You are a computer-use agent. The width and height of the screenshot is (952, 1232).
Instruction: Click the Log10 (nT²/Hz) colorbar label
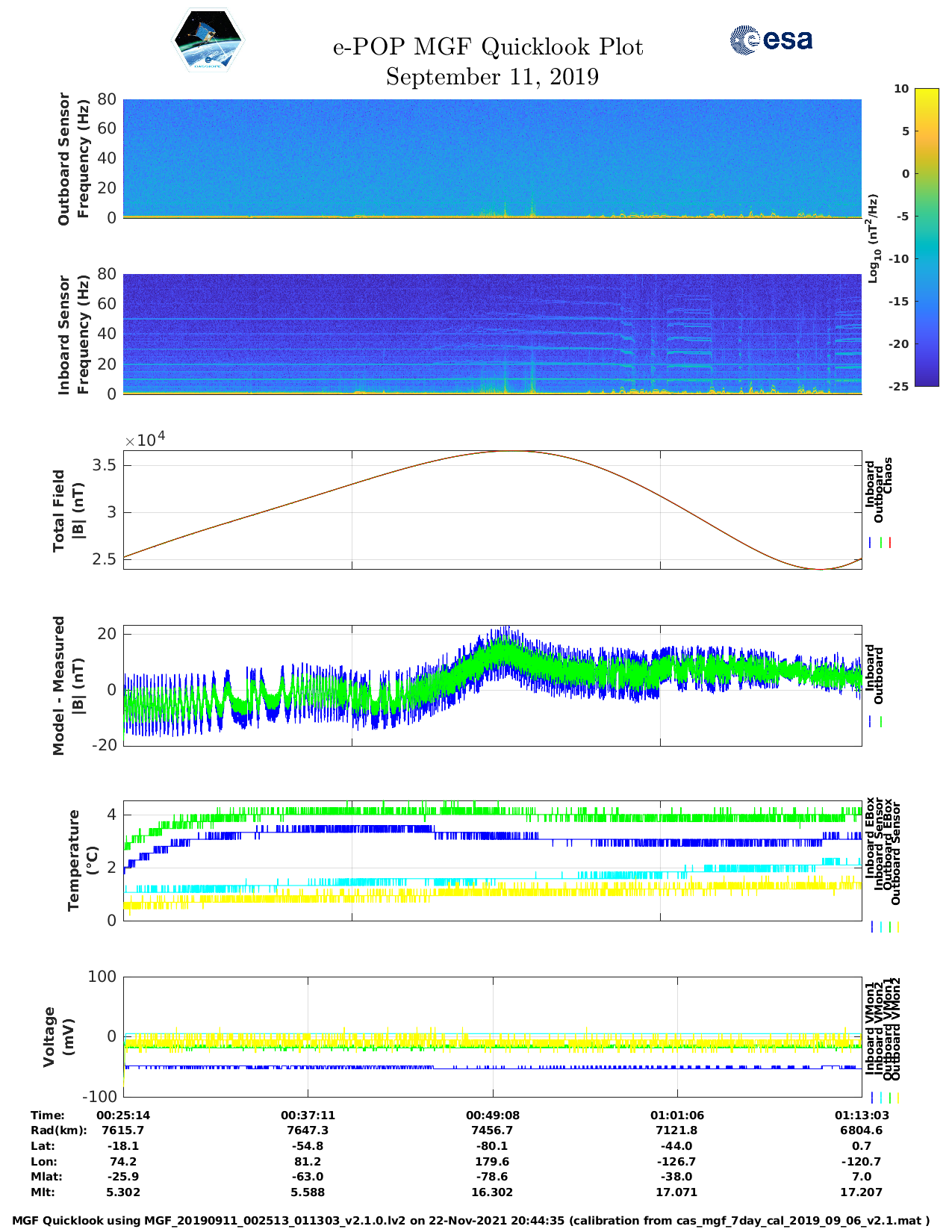tap(873, 237)
